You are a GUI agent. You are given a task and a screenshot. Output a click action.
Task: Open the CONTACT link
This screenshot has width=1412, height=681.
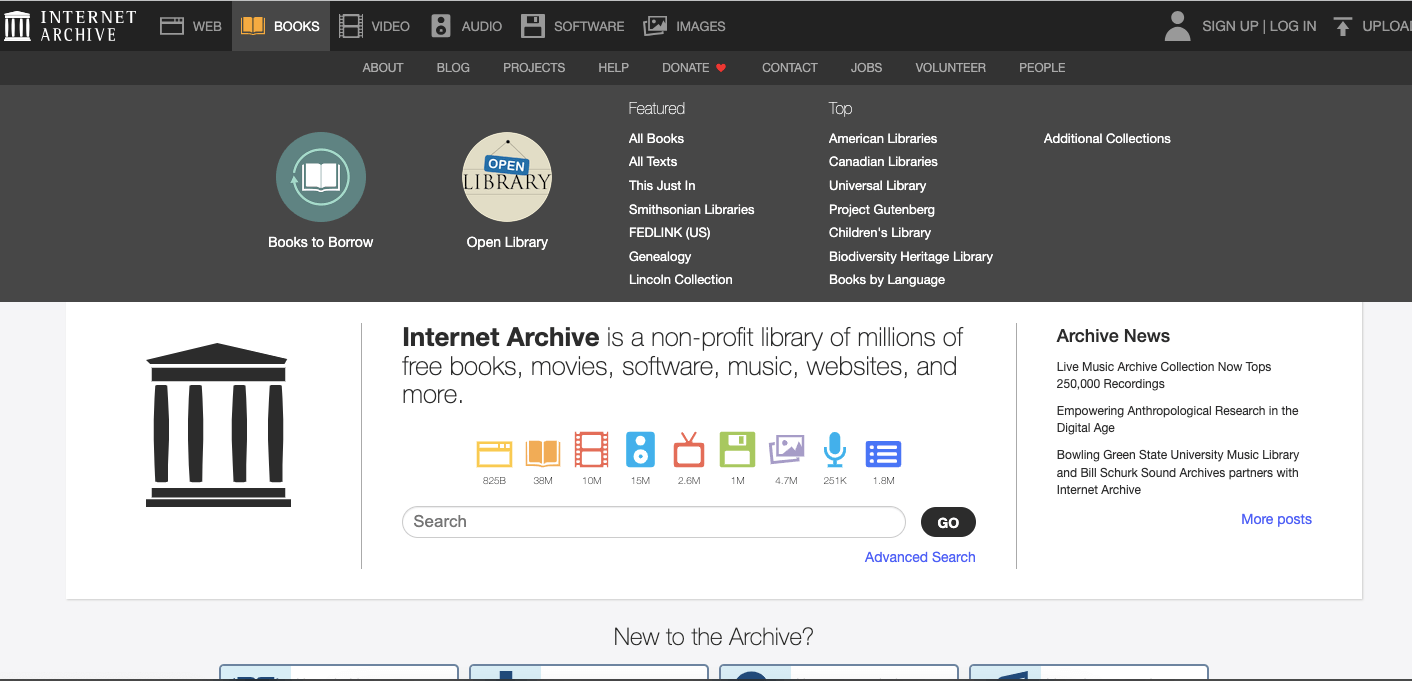click(790, 68)
